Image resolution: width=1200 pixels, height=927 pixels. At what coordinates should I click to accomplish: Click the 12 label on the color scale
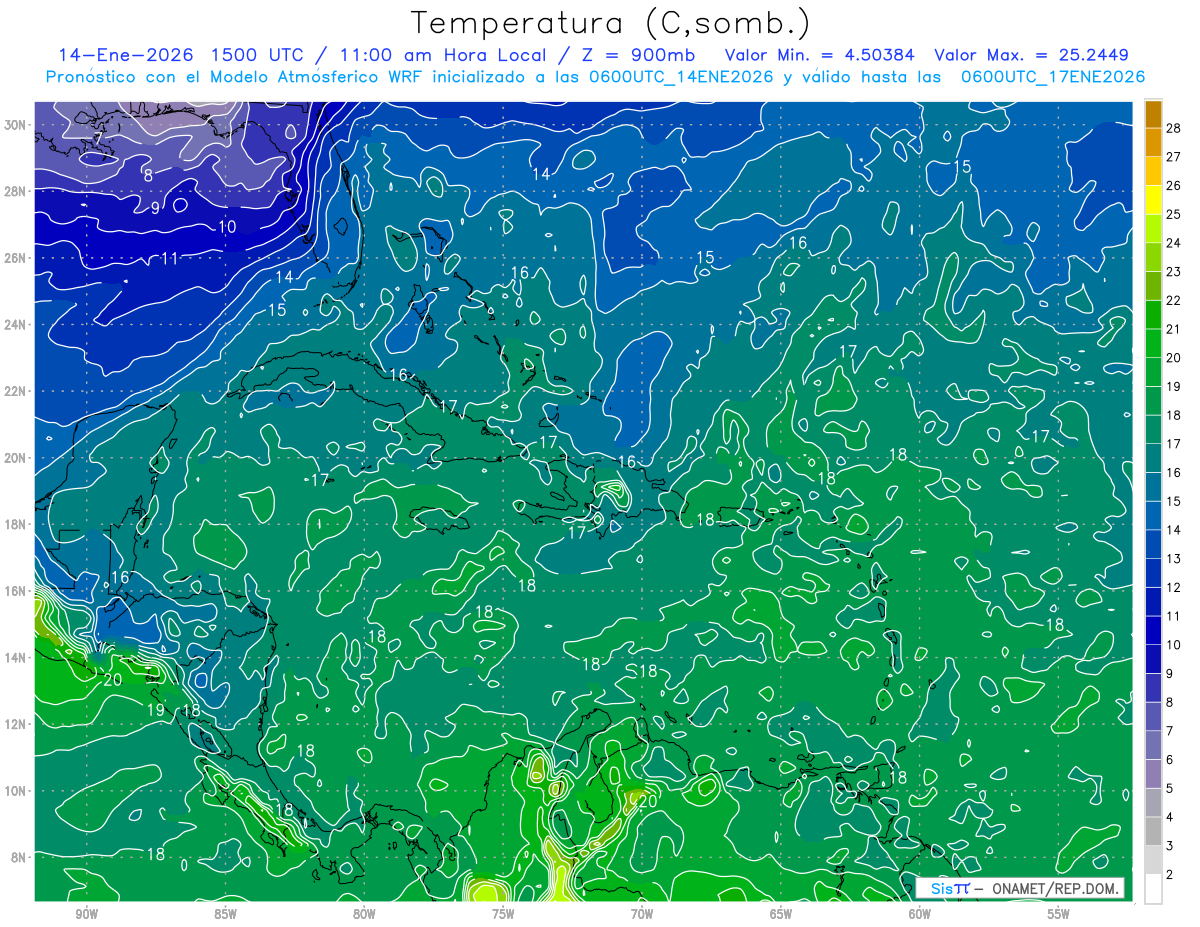click(x=1174, y=587)
